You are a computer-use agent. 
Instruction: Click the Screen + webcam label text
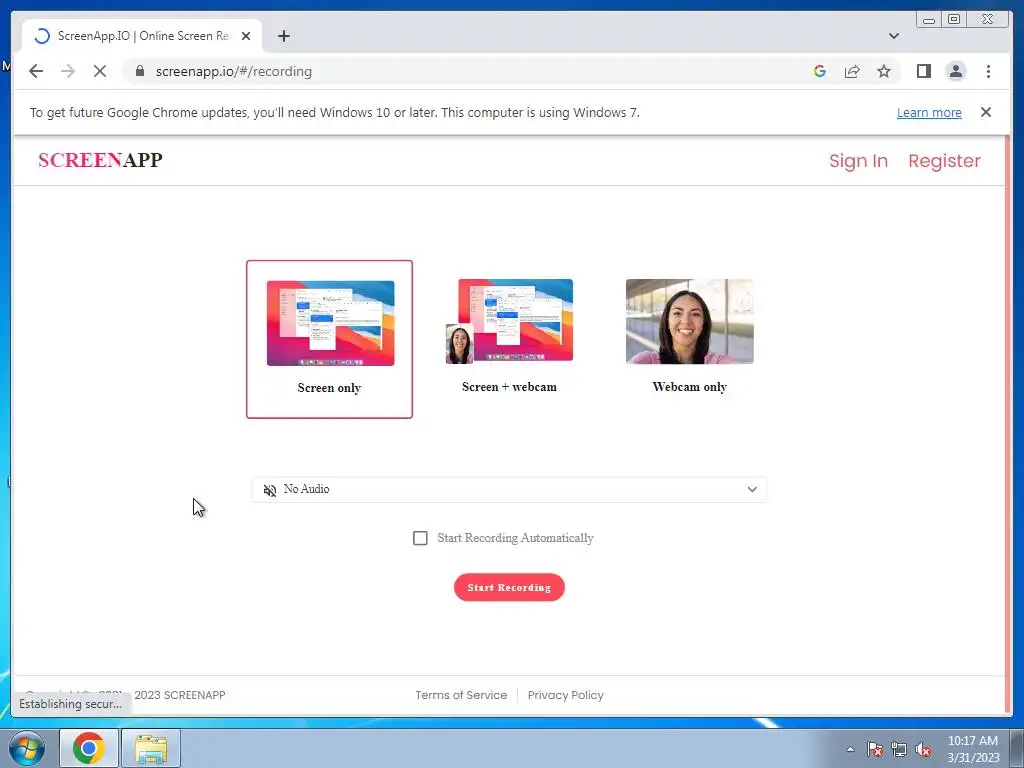509,387
